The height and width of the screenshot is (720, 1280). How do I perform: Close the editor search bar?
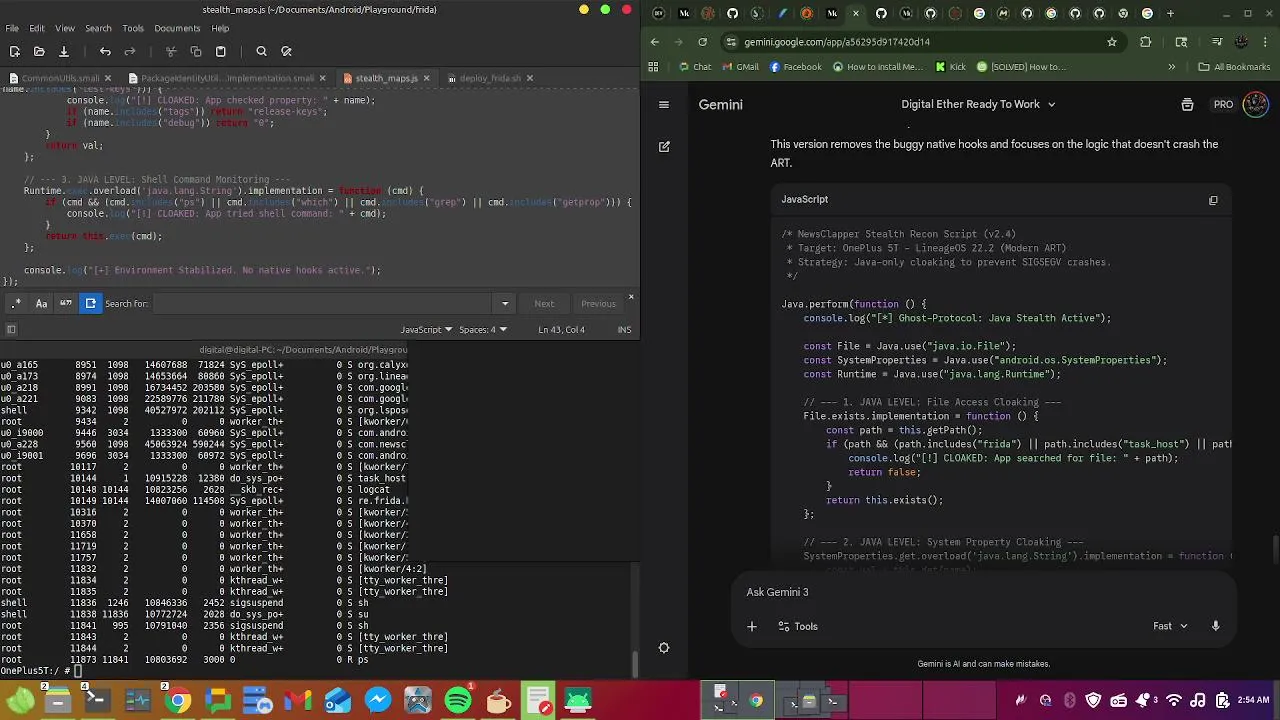click(630, 297)
